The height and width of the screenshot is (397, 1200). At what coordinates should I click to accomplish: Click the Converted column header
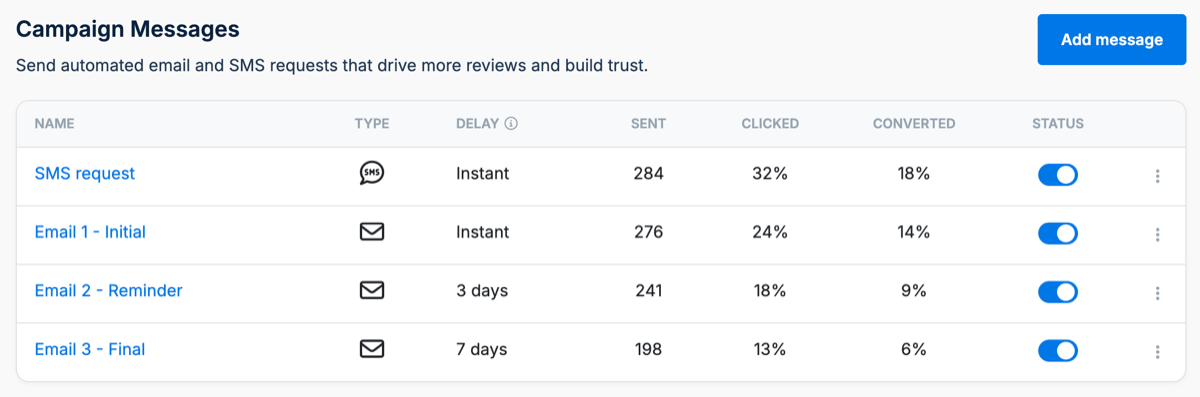click(x=914, y=124)
